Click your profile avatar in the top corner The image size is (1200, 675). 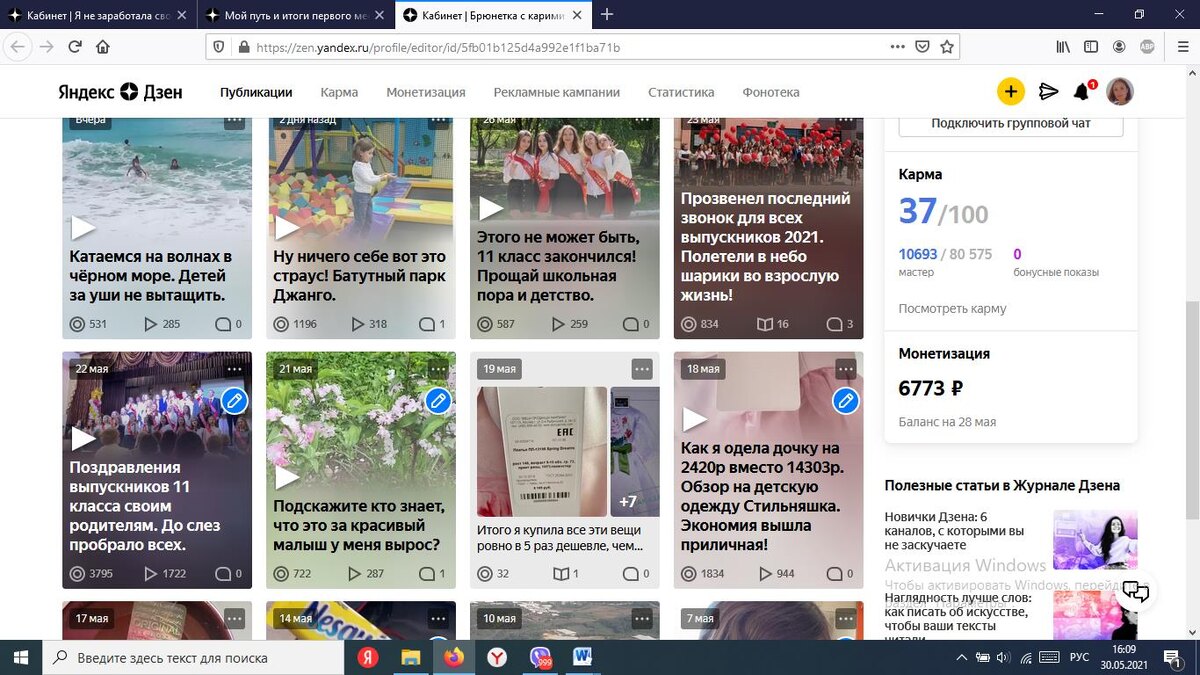1119,91
